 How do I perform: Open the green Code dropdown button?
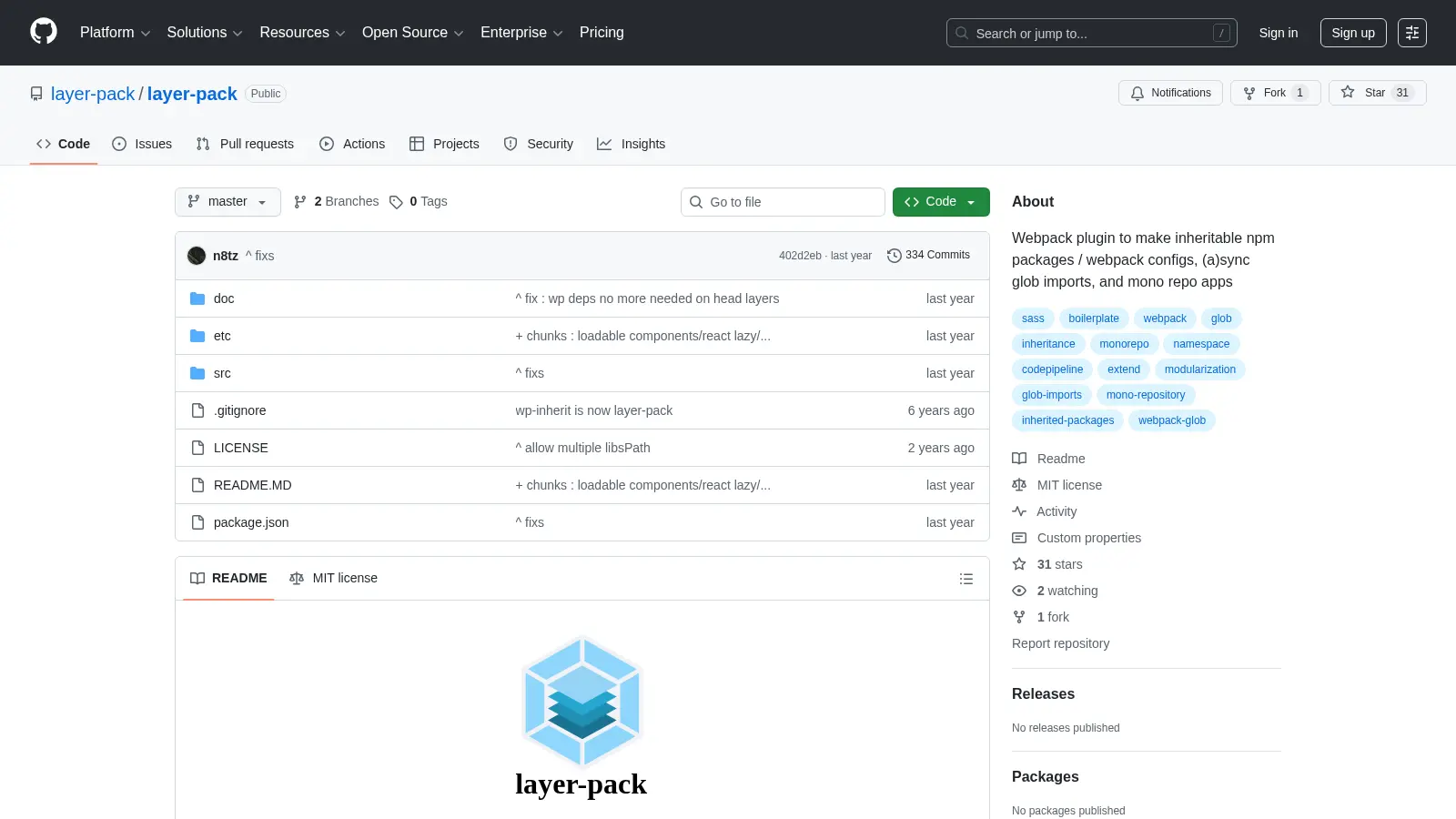point(941,202)
